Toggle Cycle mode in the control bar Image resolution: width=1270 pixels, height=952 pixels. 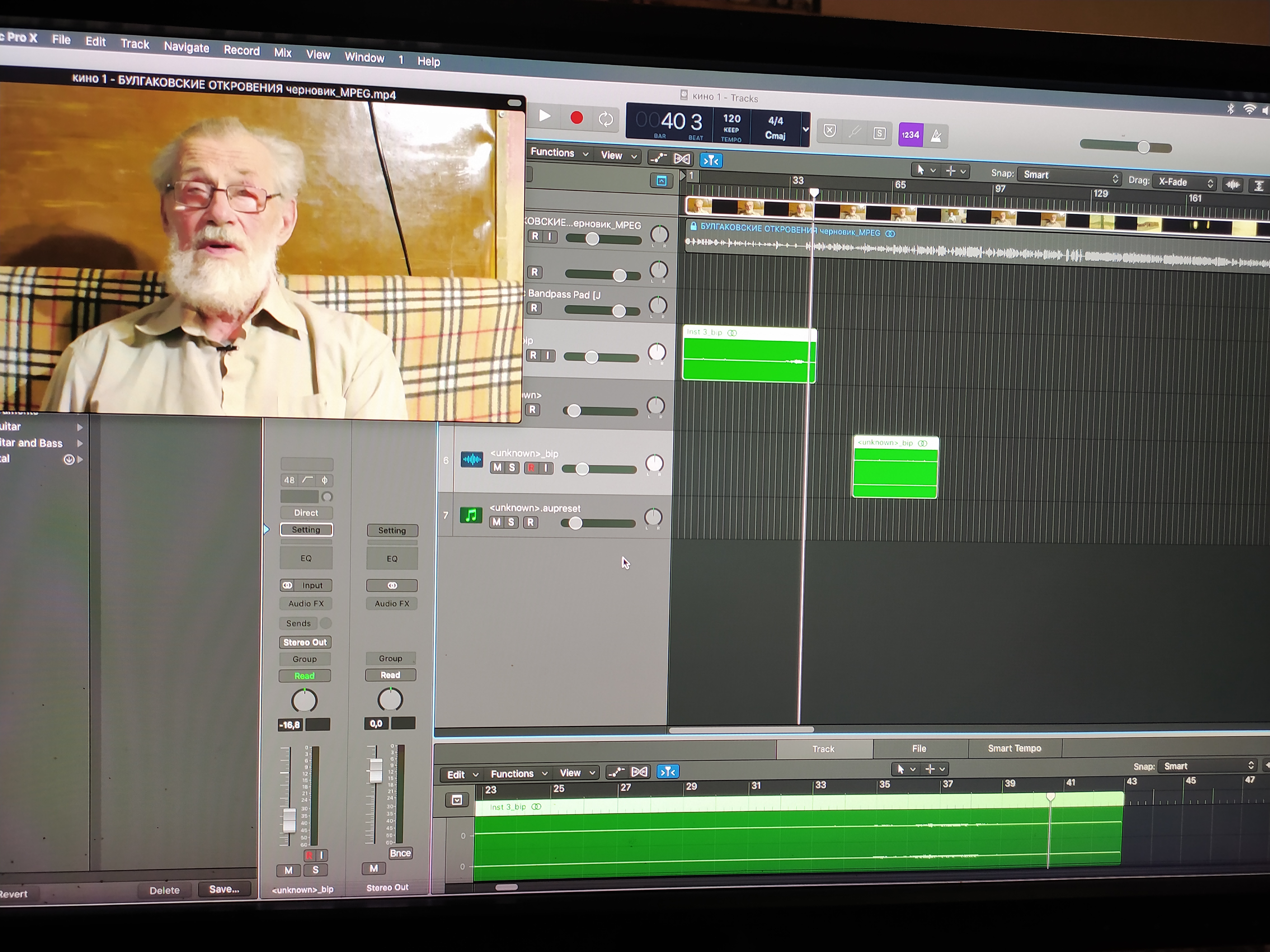(x=606, y=119)
